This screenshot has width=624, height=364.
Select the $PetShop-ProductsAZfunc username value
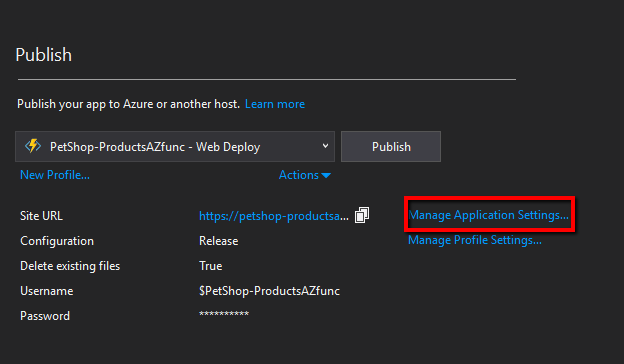click(x=269, y=291)
